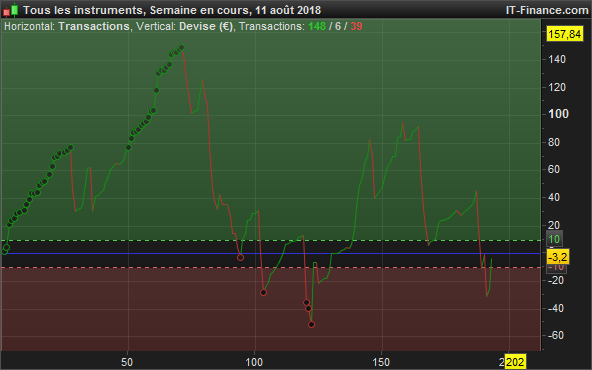
Task: Open the Devise (€) vertical axis setting
Action: click(206, 26)
